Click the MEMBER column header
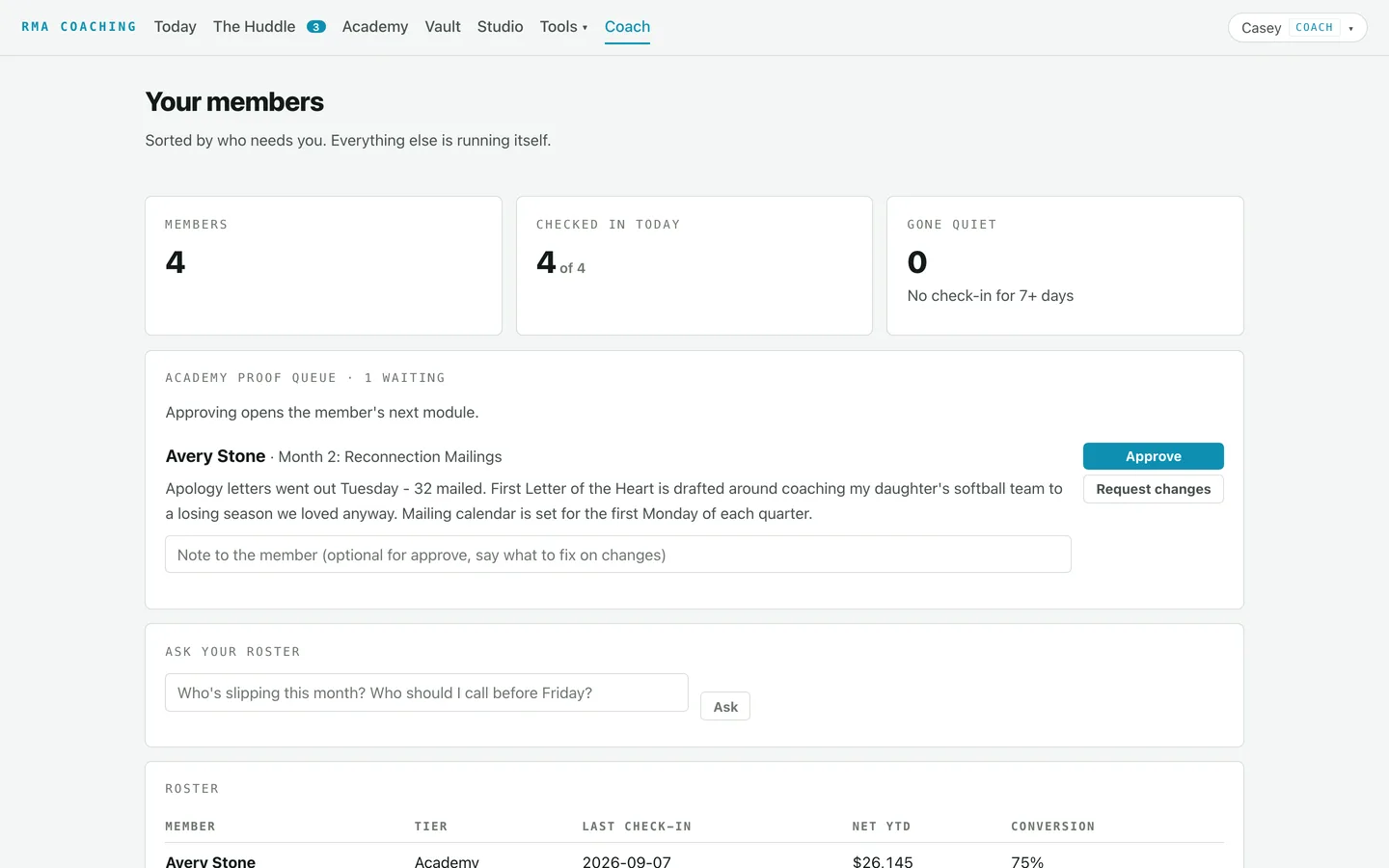 click(x=190, y=827)
